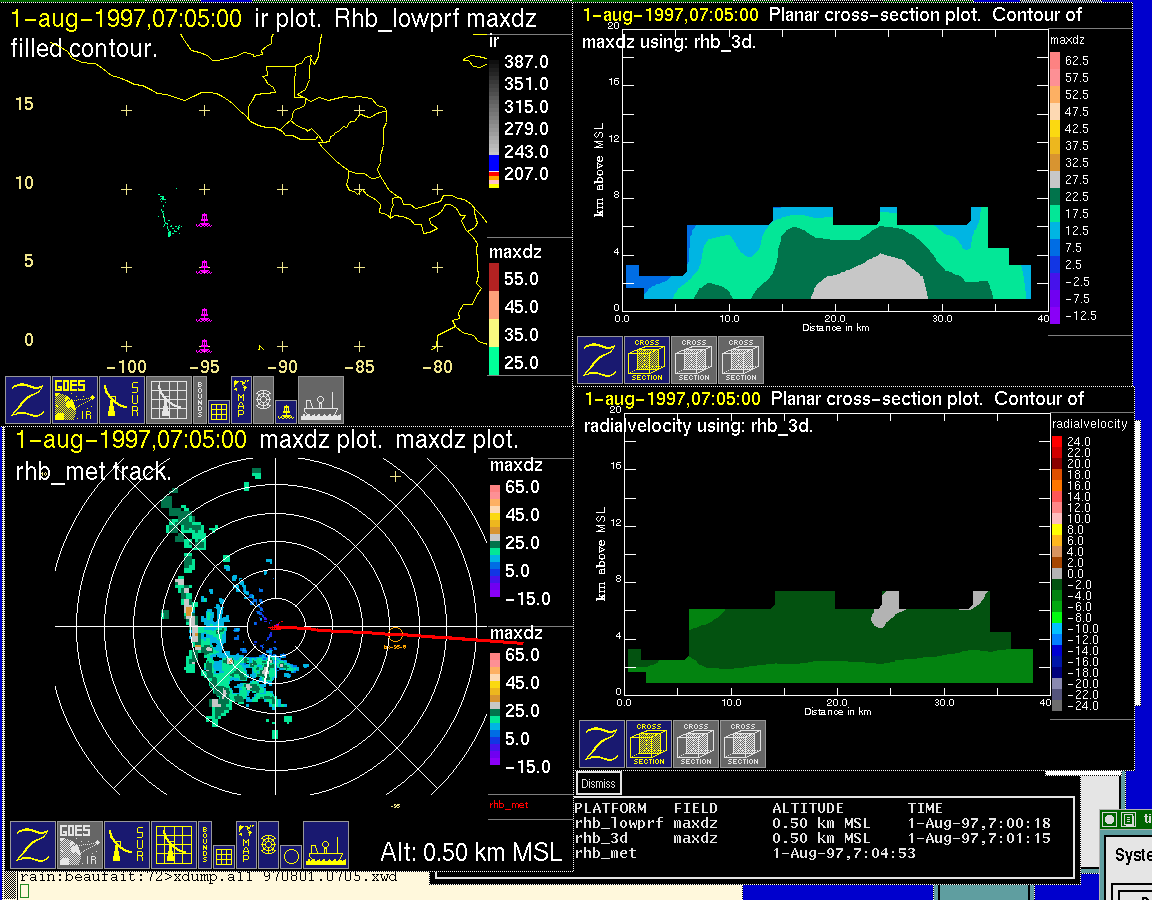Select the GOES IR satellite icon in top plot
This screenshot has width=1152, height=900.
pos(75,400)
